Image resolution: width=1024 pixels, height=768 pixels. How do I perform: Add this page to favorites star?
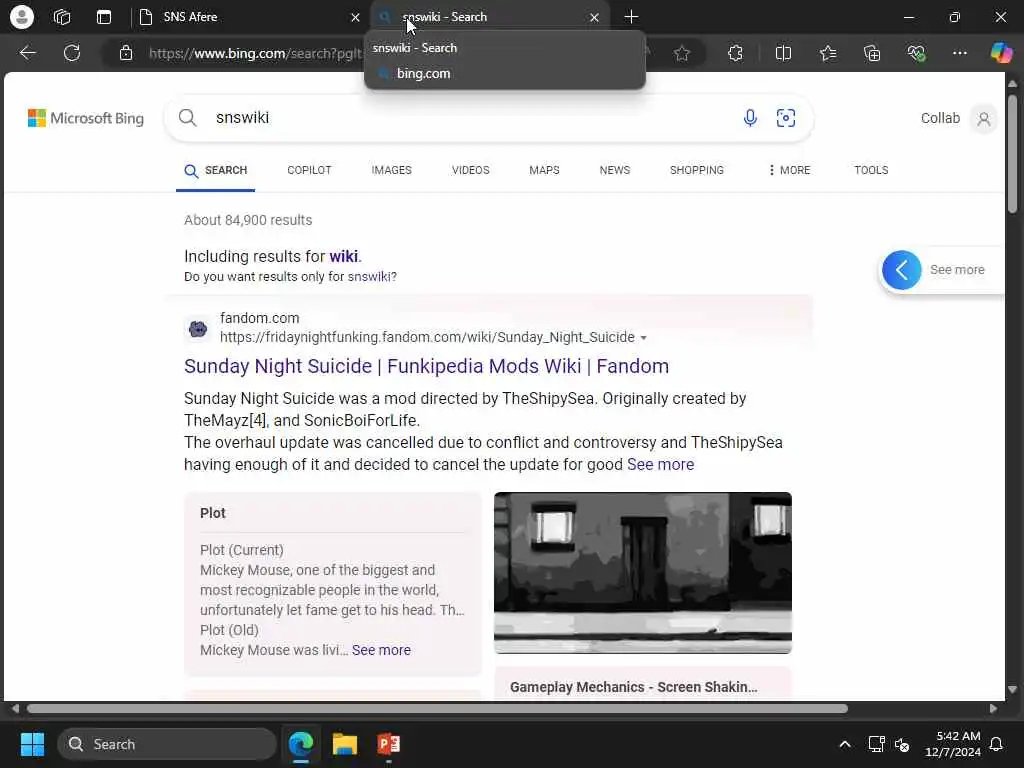pos(682,53)
